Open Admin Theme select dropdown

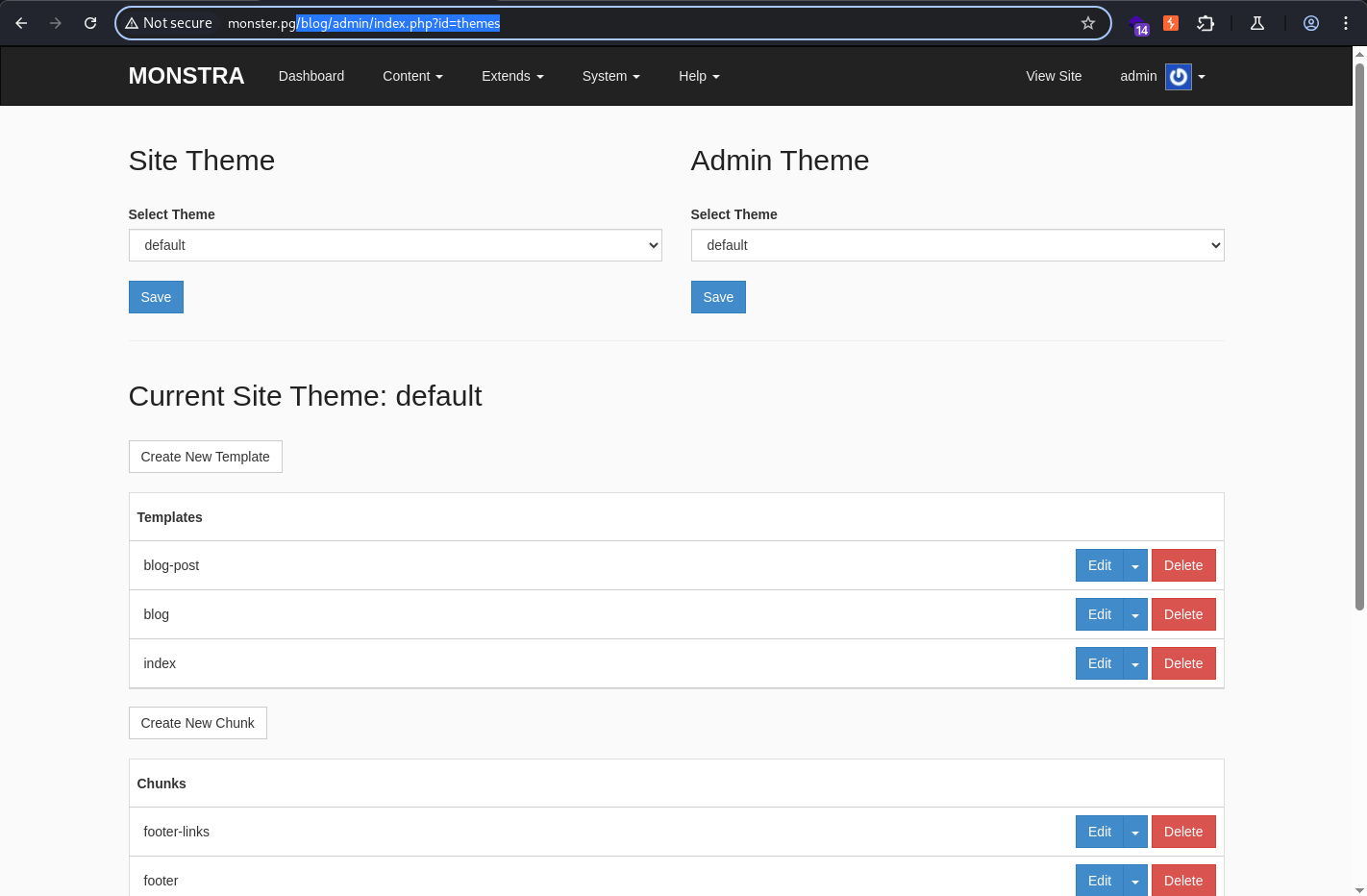pyautogui.click(x=957, y=245)
